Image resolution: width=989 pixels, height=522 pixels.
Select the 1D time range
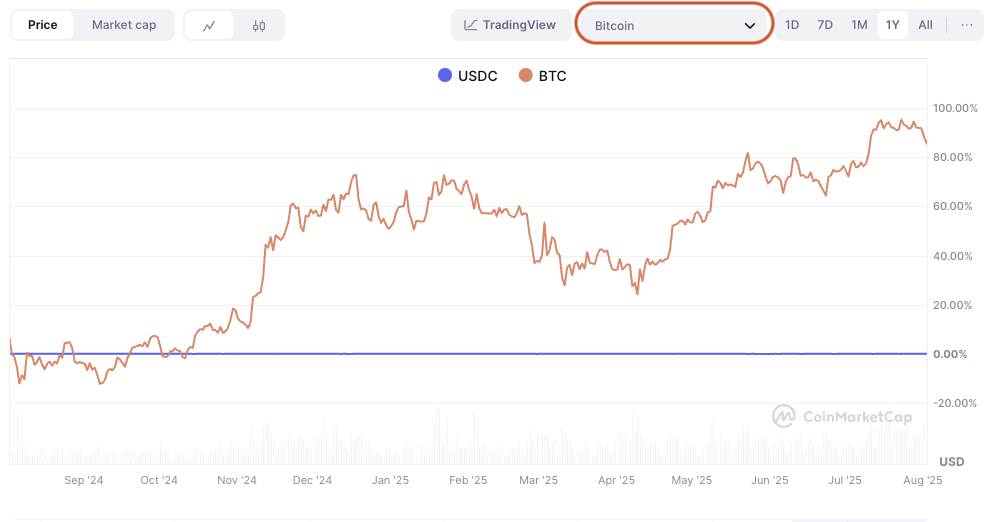[x=792, y=25]
